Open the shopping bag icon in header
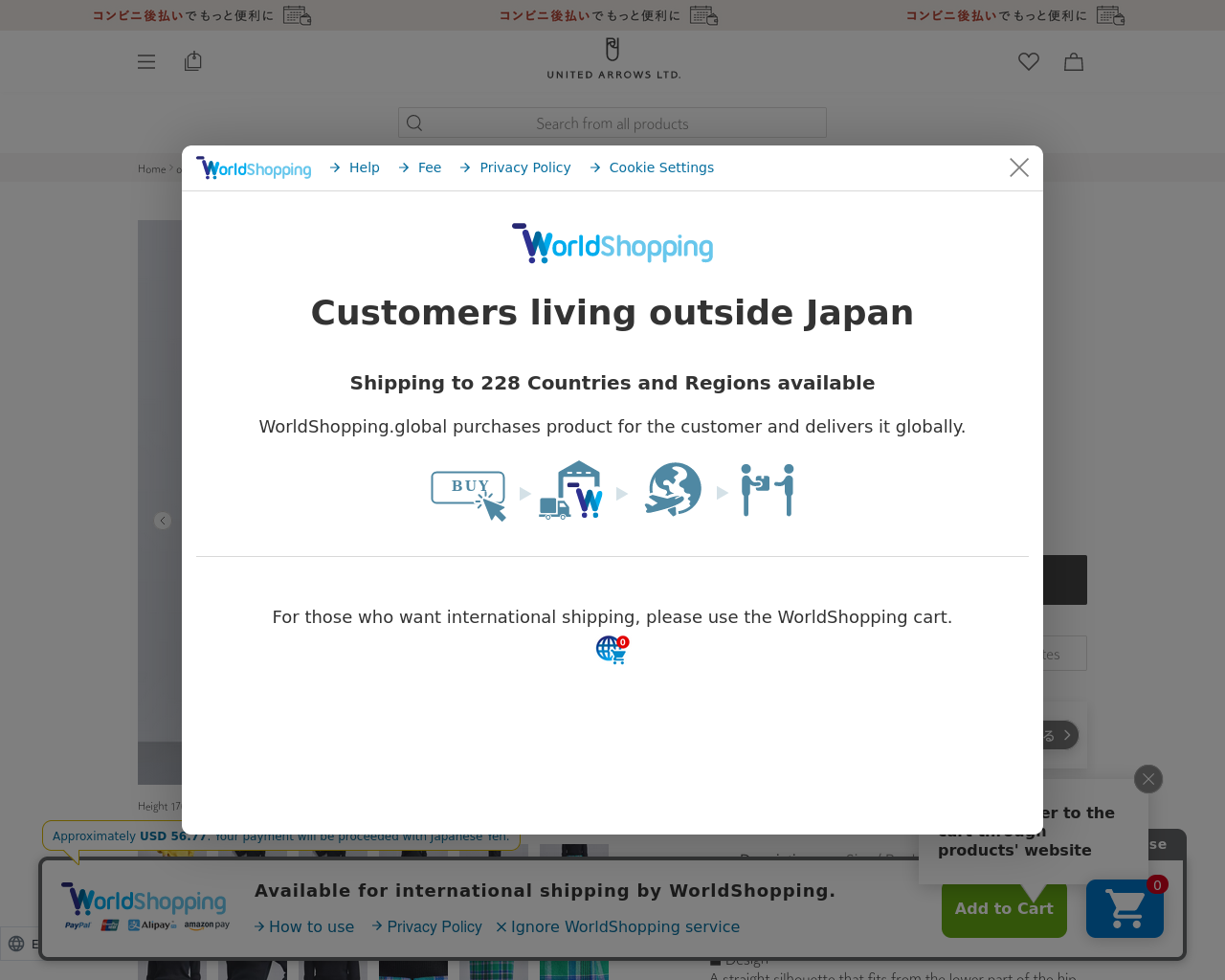 coord(1074,62)
